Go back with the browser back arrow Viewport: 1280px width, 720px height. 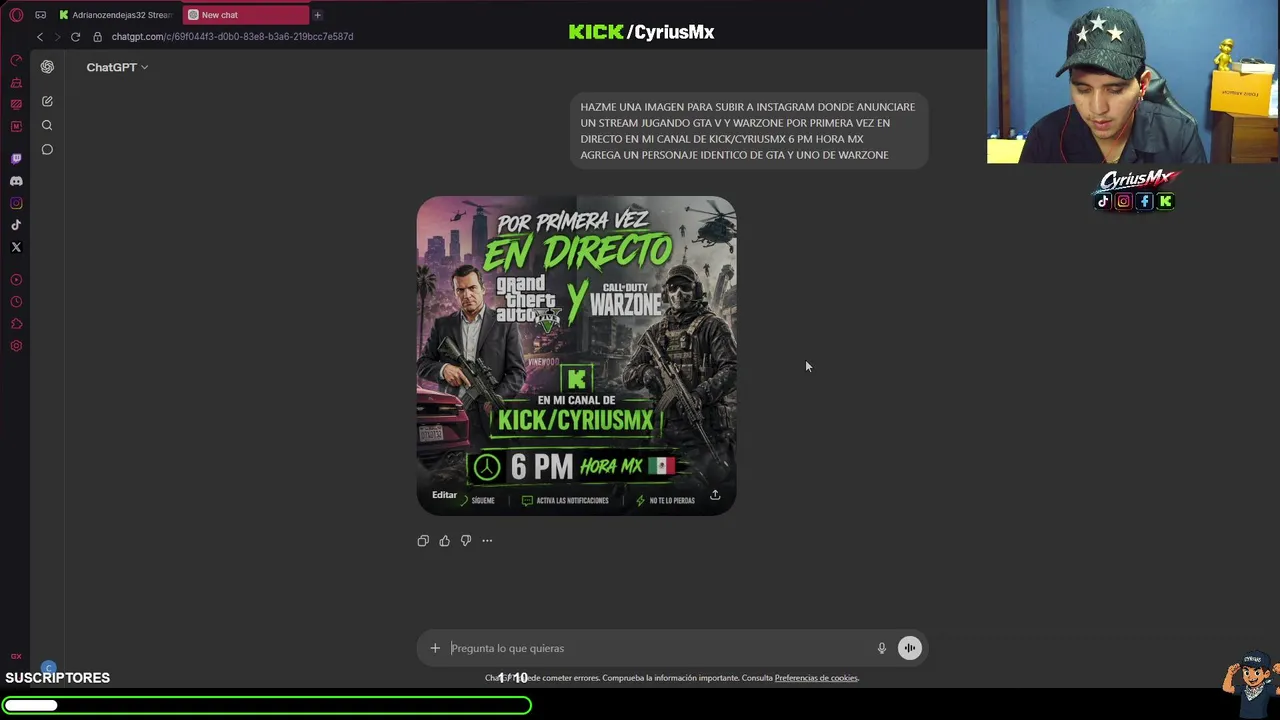[40, 37]
